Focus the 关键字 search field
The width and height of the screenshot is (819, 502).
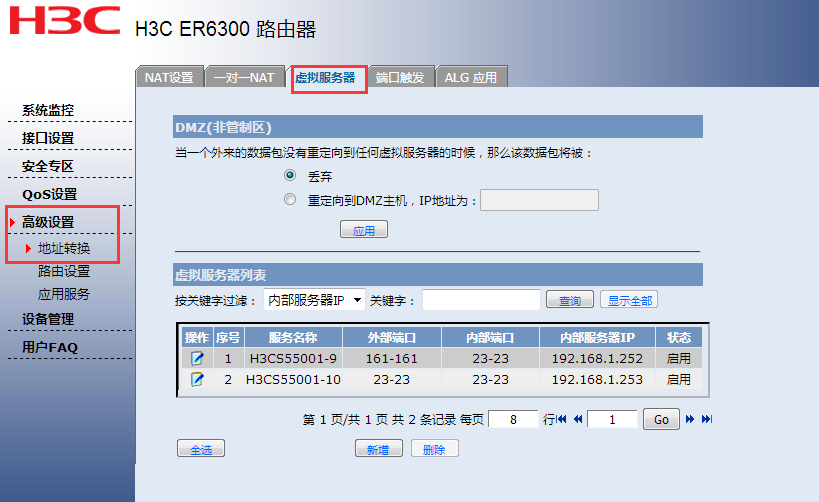(x=481, y=300)
